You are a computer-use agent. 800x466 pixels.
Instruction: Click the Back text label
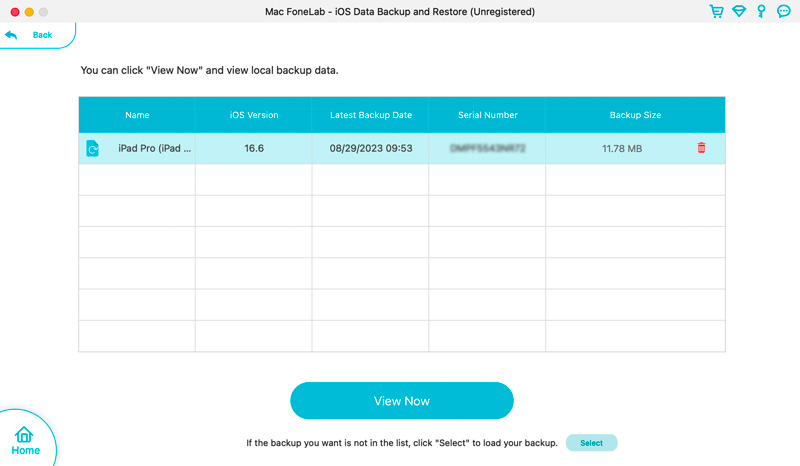pyautogui.click(x=42, y=35)
